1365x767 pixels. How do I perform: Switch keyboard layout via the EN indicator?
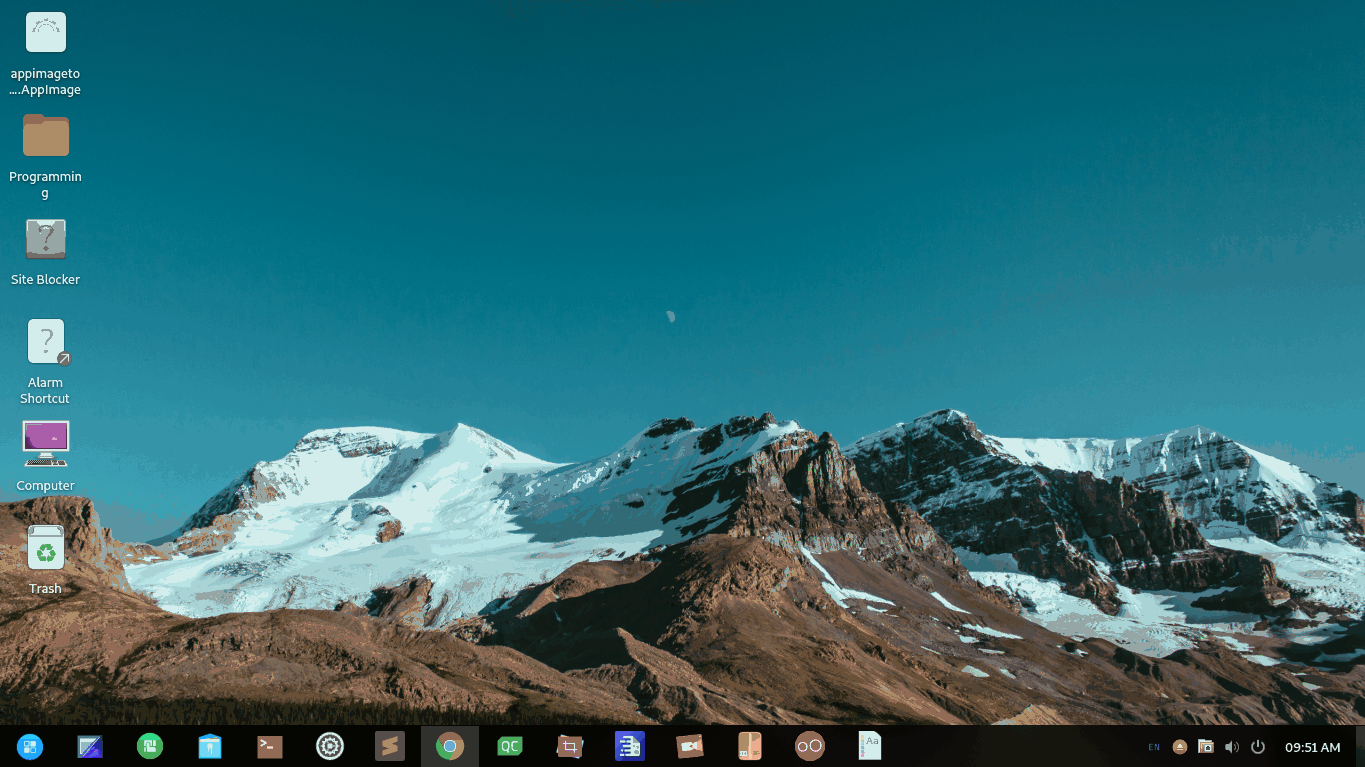click(x=1153, y=747)
